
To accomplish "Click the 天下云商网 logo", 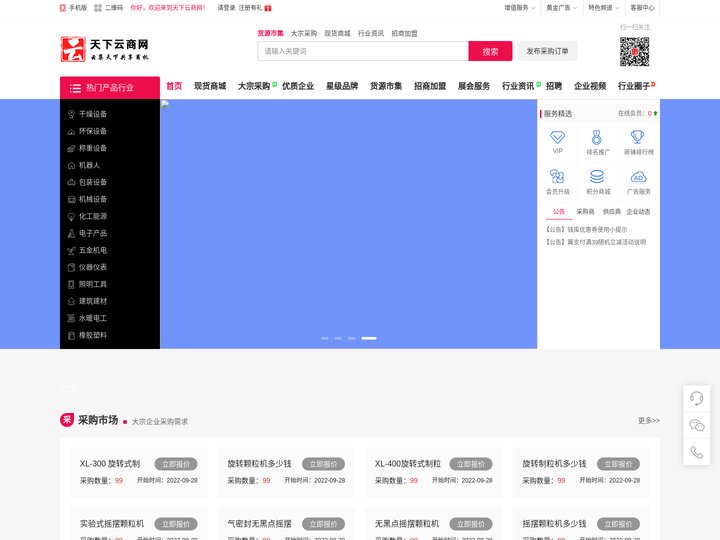I will 105,49.
